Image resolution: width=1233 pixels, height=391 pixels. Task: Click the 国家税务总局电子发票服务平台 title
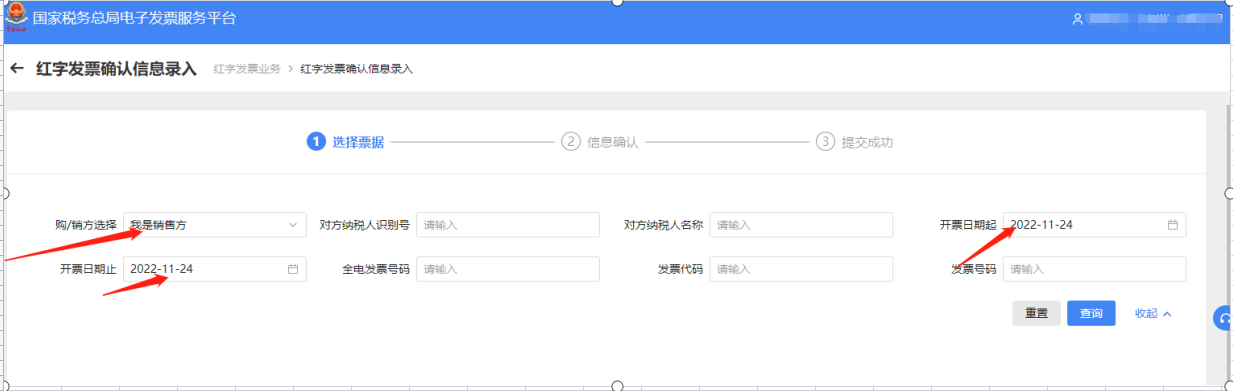click(135, 19)
